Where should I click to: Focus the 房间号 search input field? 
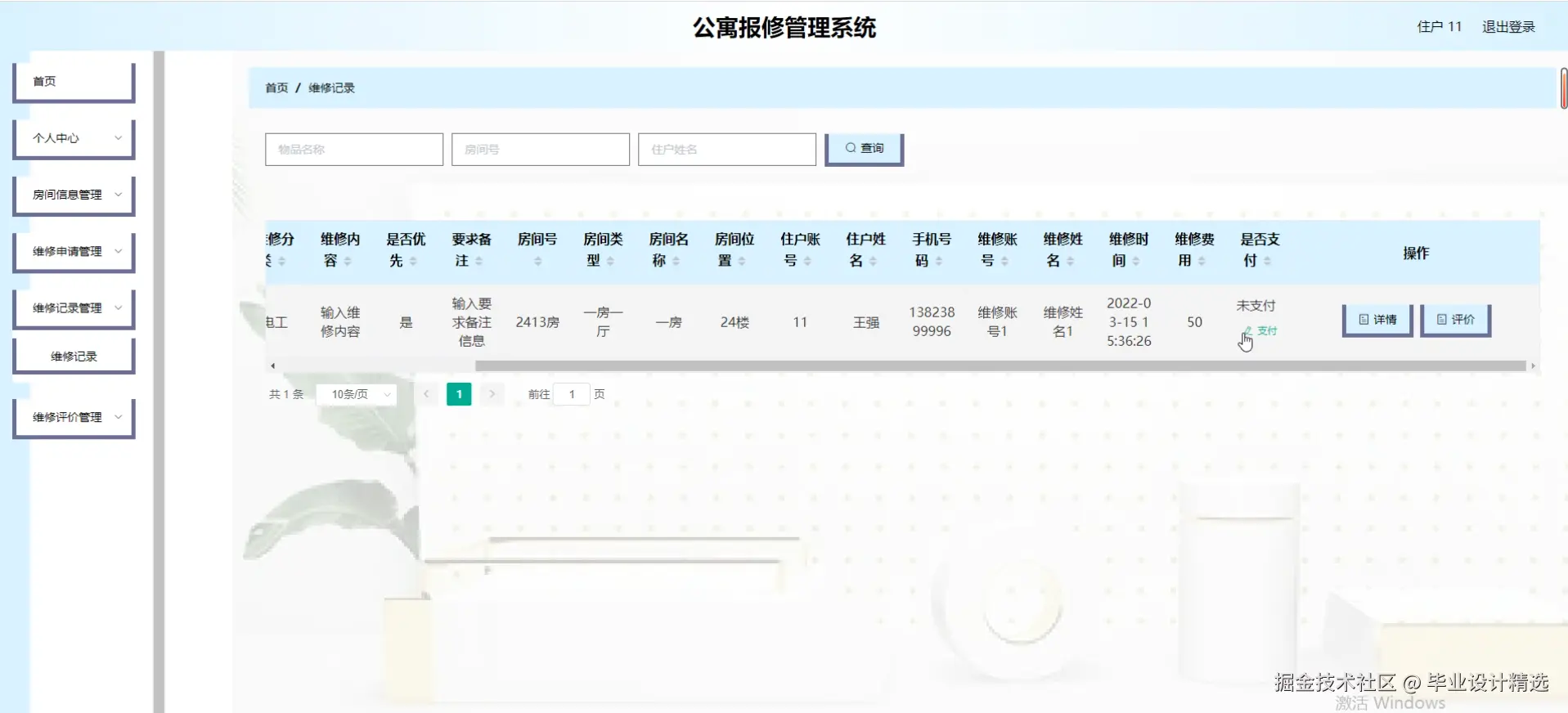[541, 150]
